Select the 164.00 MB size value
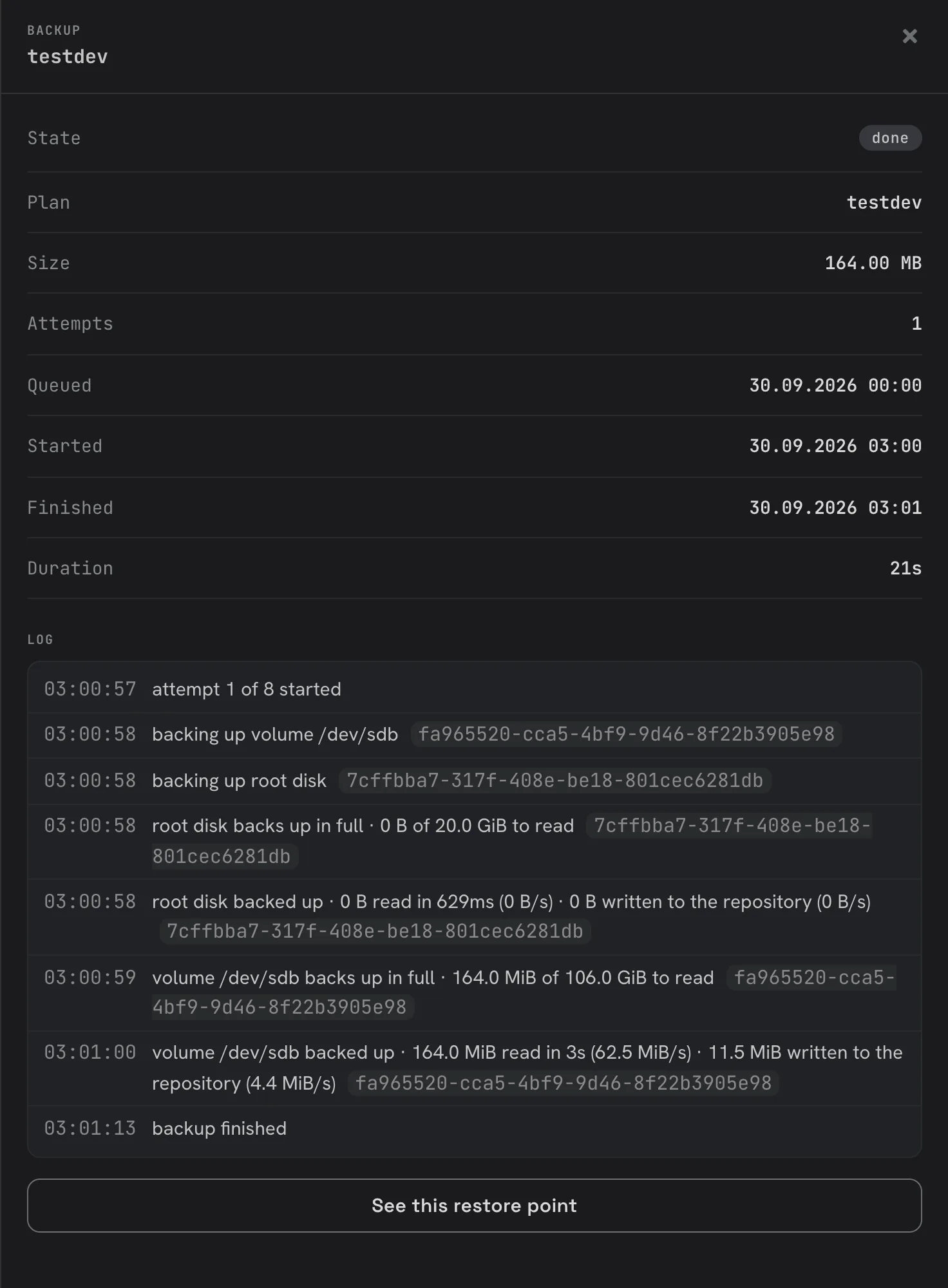Screen dimensions: 948x1288 click(x=873, y=263)
